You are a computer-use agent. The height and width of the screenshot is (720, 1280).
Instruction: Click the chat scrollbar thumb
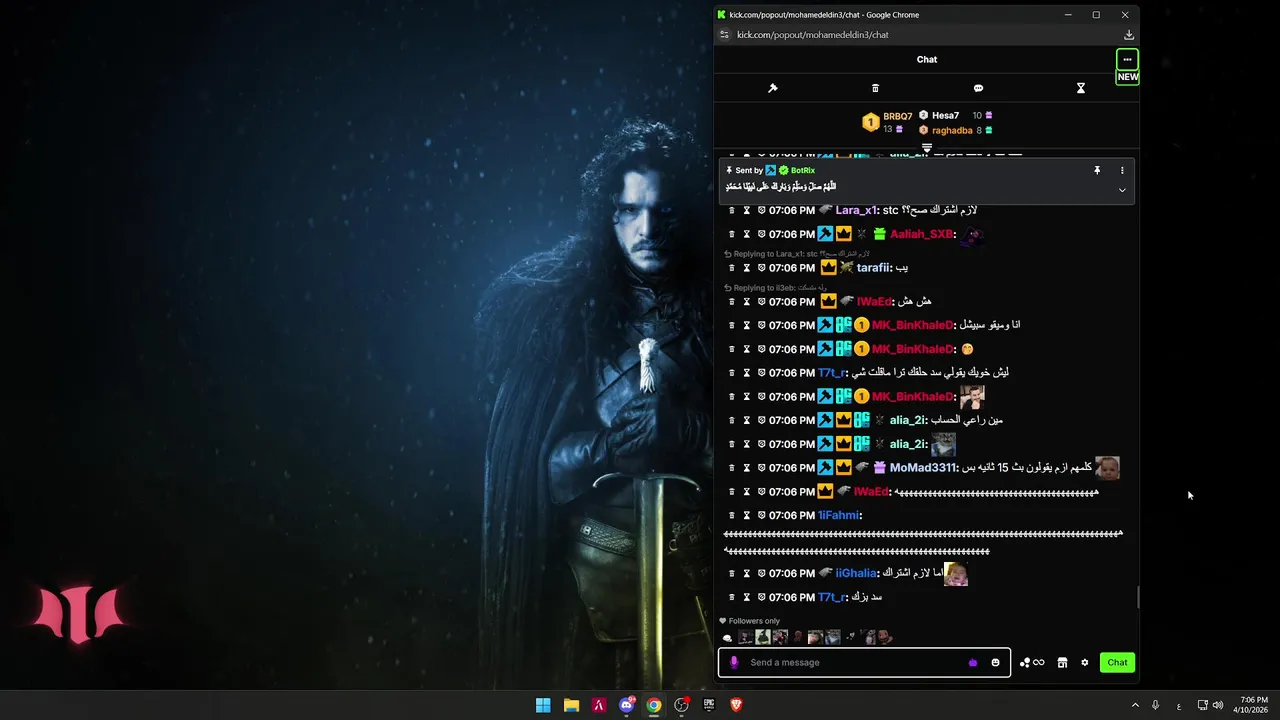pos(1138,597)
